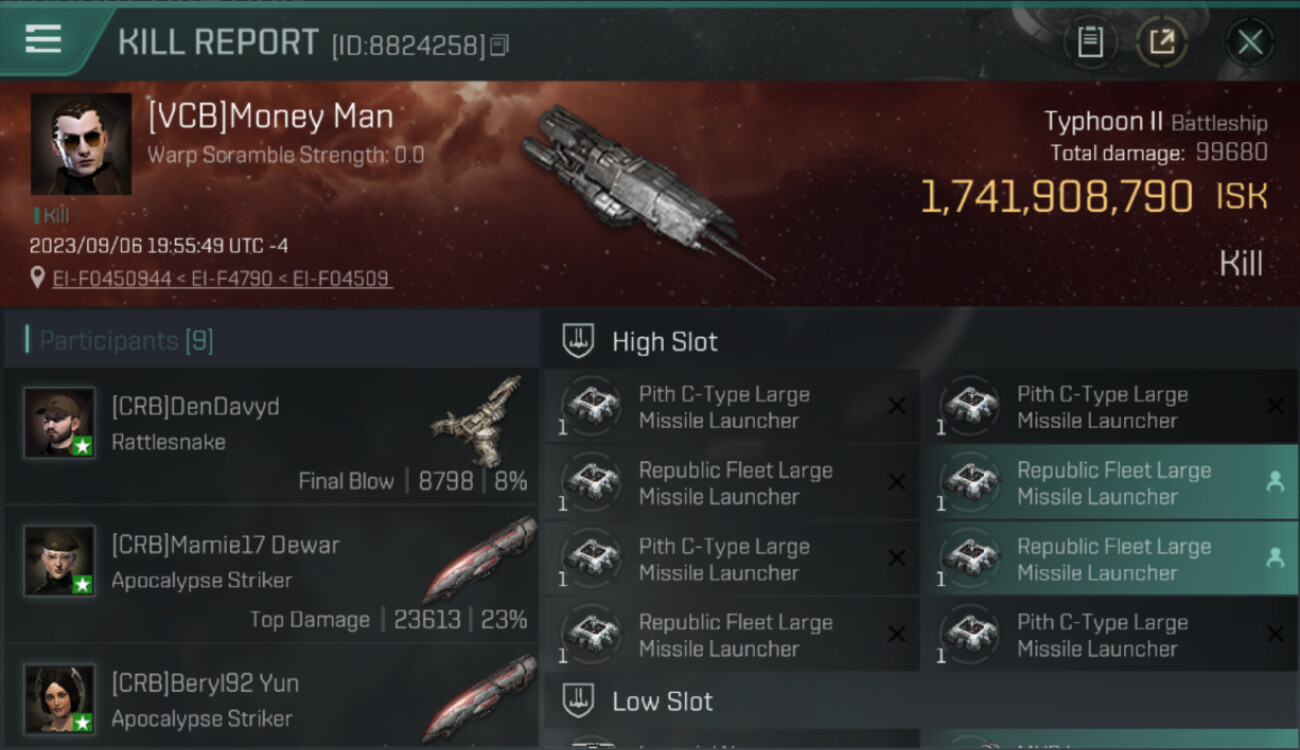Expand the Low Slot section header
Viewport: 1300px width, 750px height.
click(662, 701)
